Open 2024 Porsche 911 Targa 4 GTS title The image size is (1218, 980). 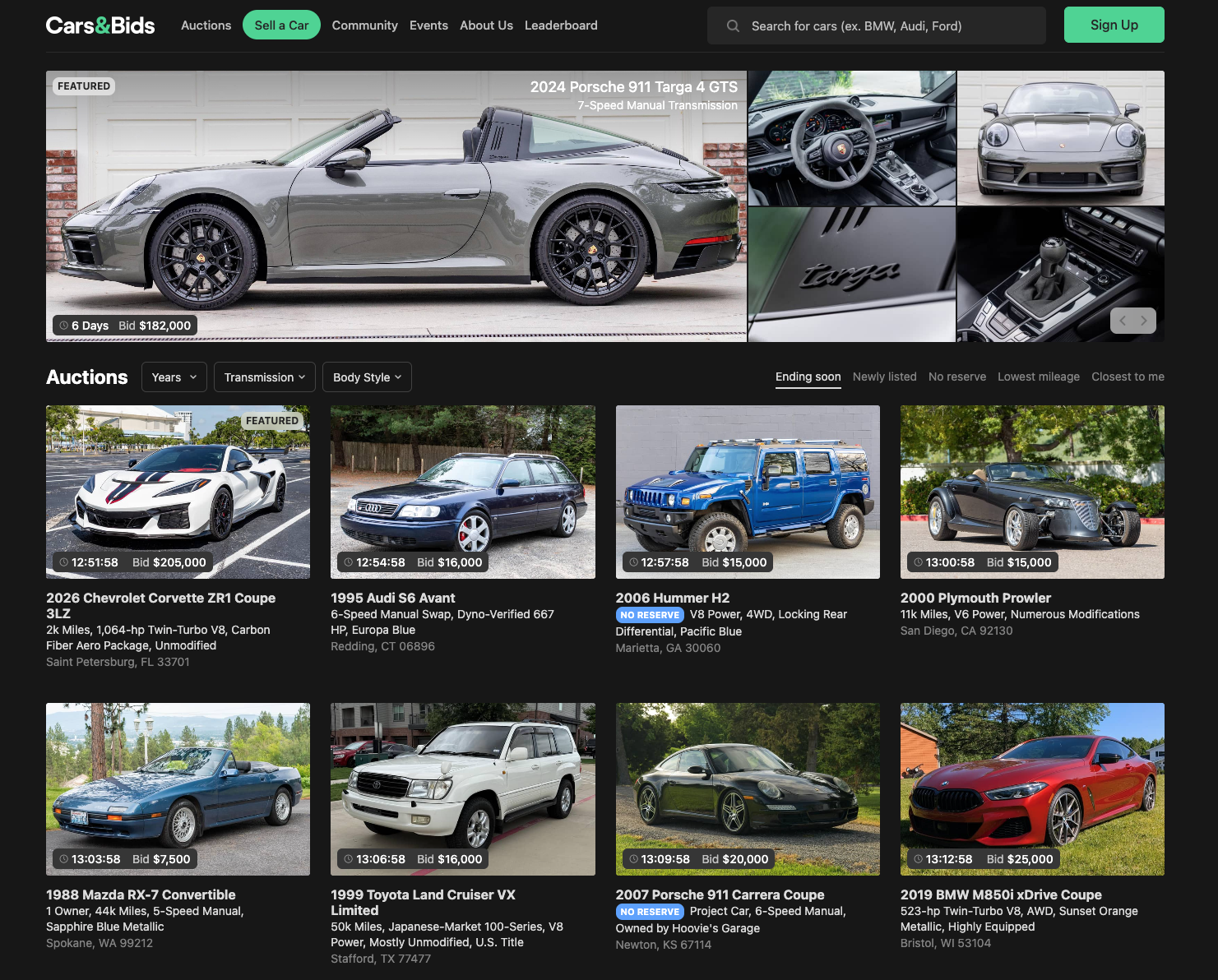[633, 87]
